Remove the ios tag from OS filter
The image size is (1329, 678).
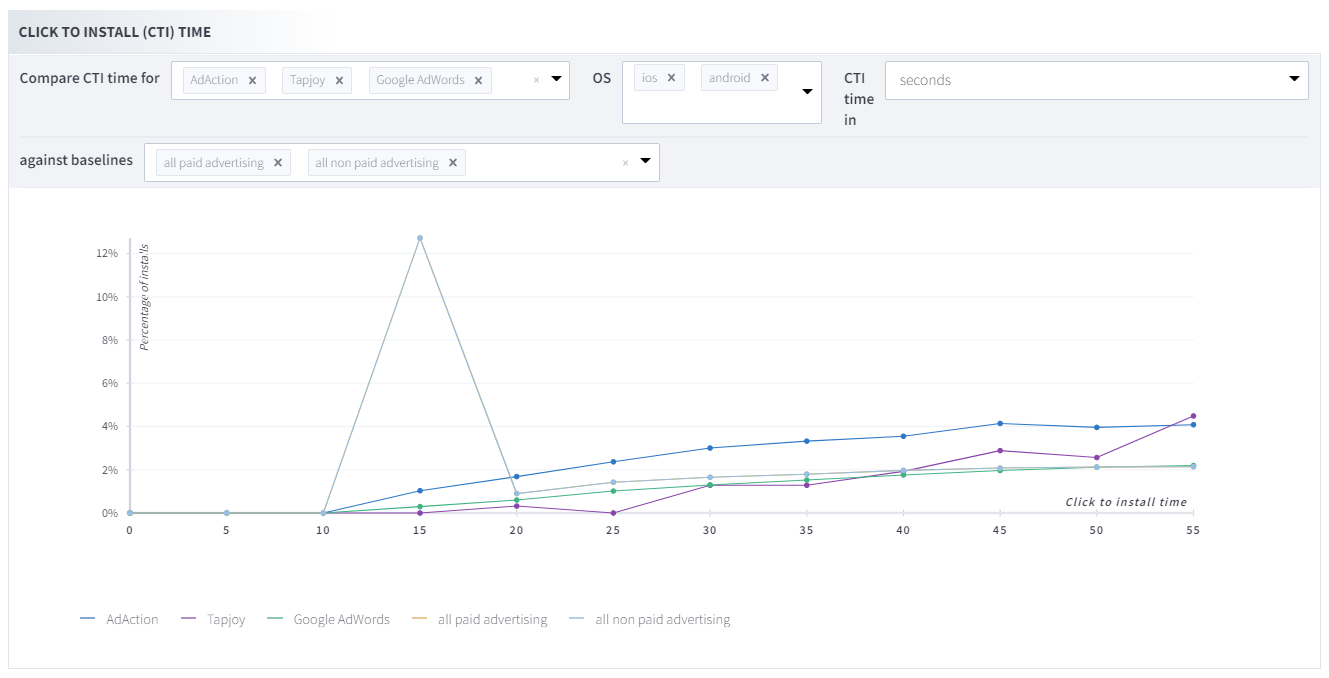pyautogui.click(x=671, y=78)
